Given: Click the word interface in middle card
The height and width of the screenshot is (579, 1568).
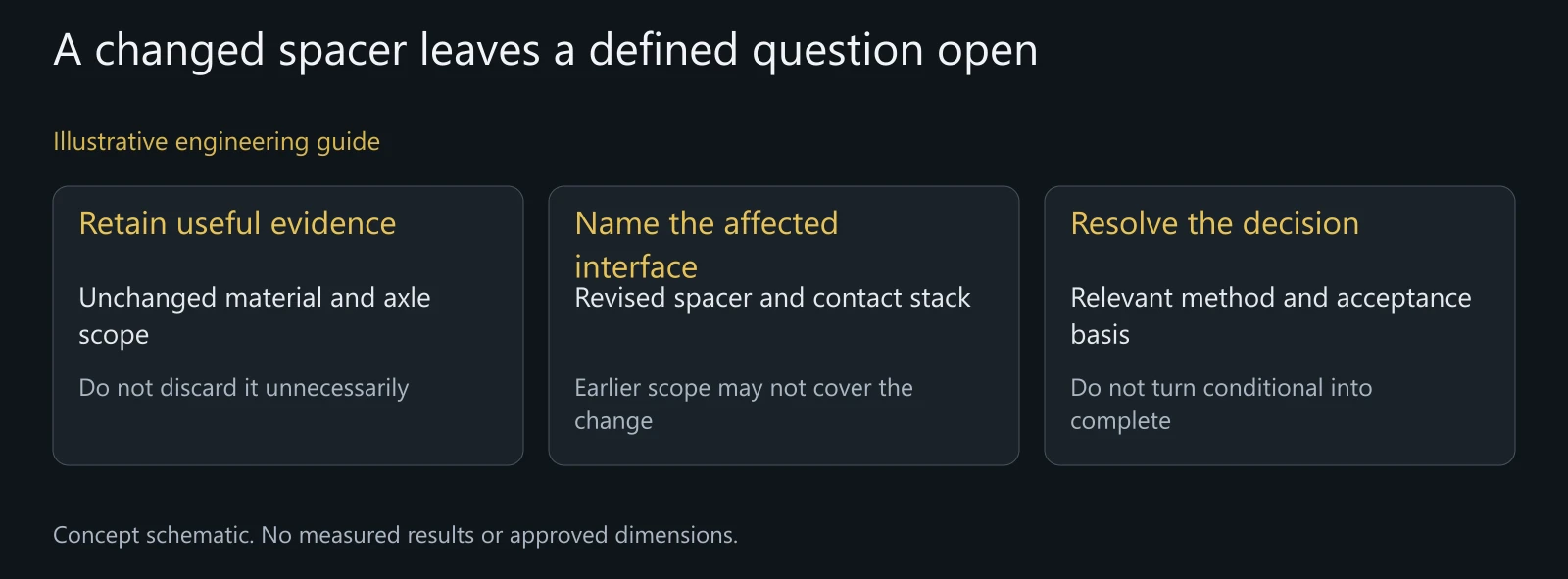Looking at the screenshot, I should tap(636, 266).
